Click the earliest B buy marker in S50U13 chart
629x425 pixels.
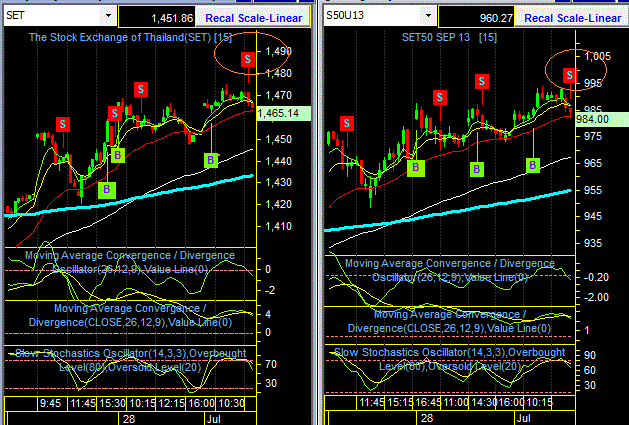416,167
